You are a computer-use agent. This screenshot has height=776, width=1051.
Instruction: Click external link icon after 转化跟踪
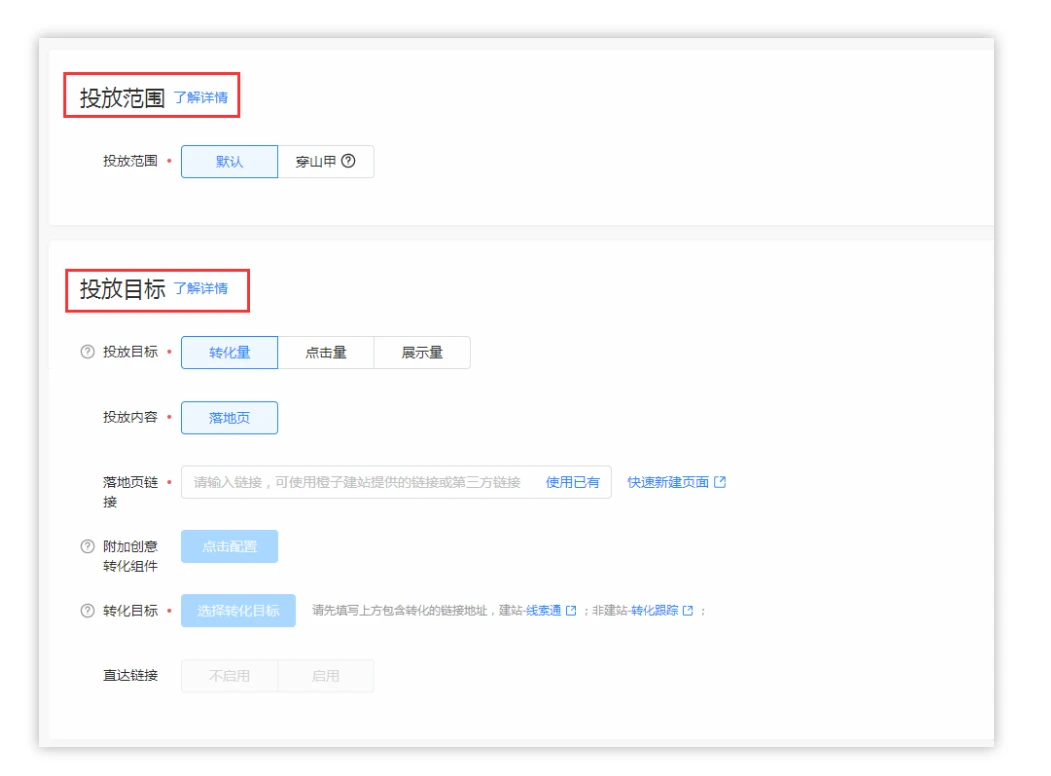click(x=688, y=611)
